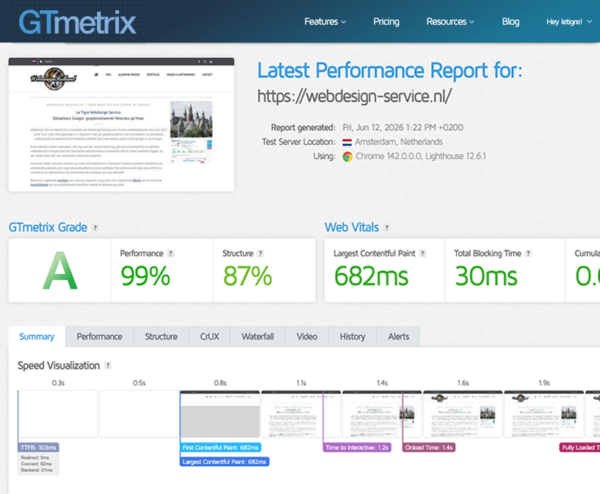This screenshot has width=600, height=494.
Task: Open the https://webdesign-service.nl/ link
Action: (354, 96)
